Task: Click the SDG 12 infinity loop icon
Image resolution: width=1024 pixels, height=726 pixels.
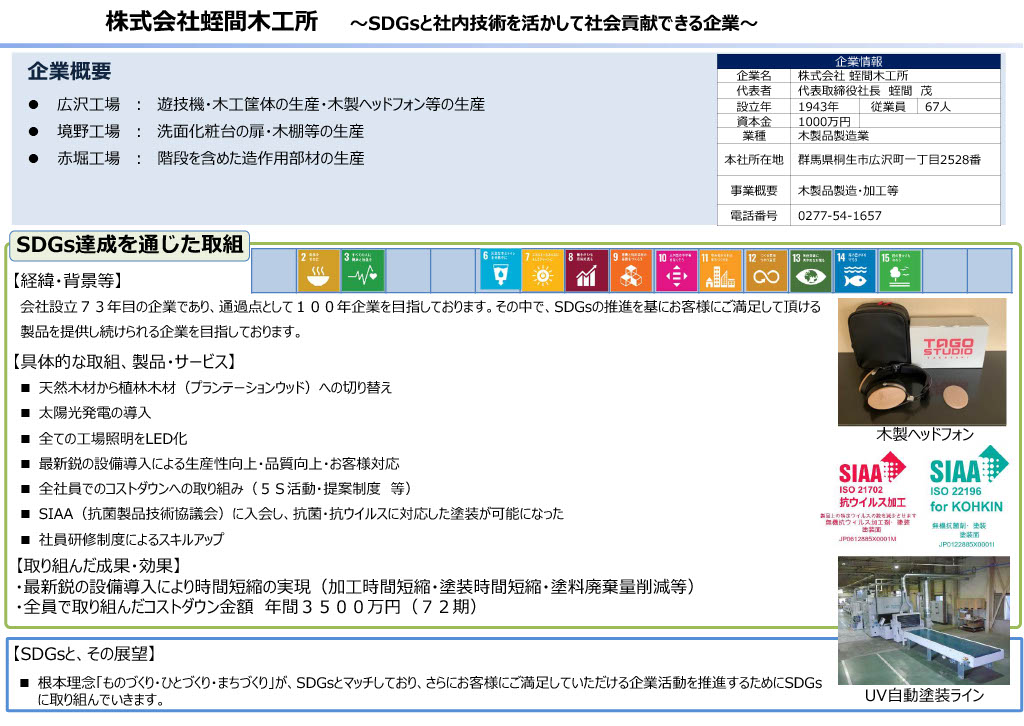Action: point(766,270)
